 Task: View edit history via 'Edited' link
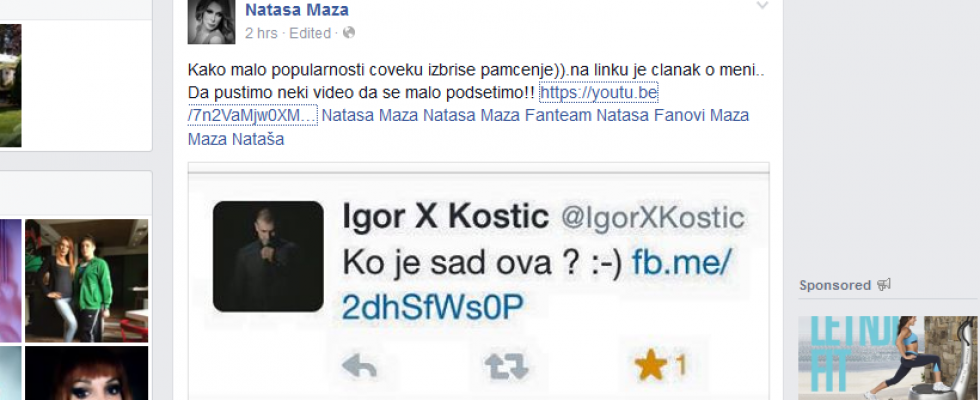(x=309, y=33)
